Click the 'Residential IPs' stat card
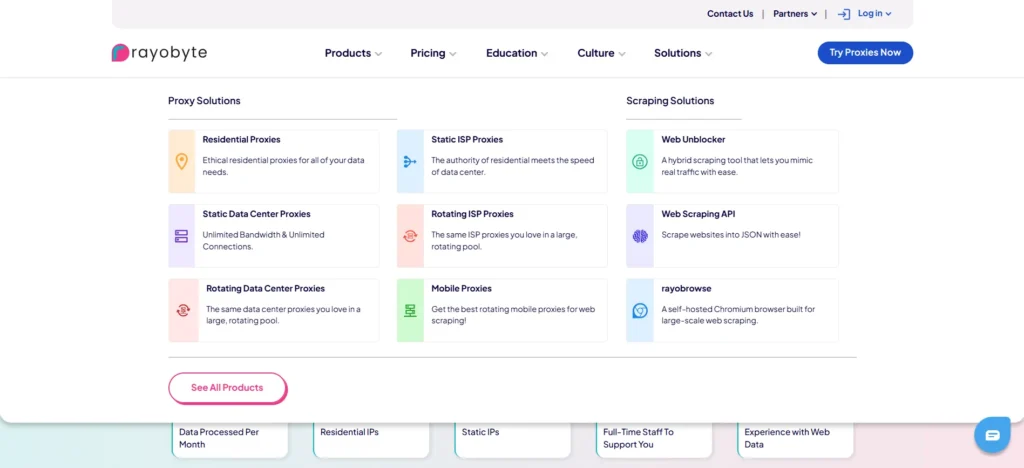Screen dimensions: 1024x468 pos(371,439)
